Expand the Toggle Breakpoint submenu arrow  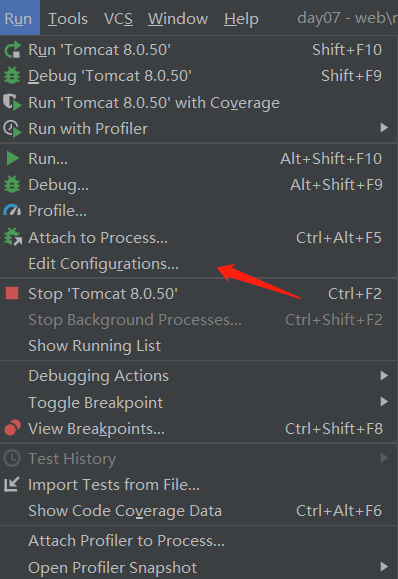click(x=384, y=402)
